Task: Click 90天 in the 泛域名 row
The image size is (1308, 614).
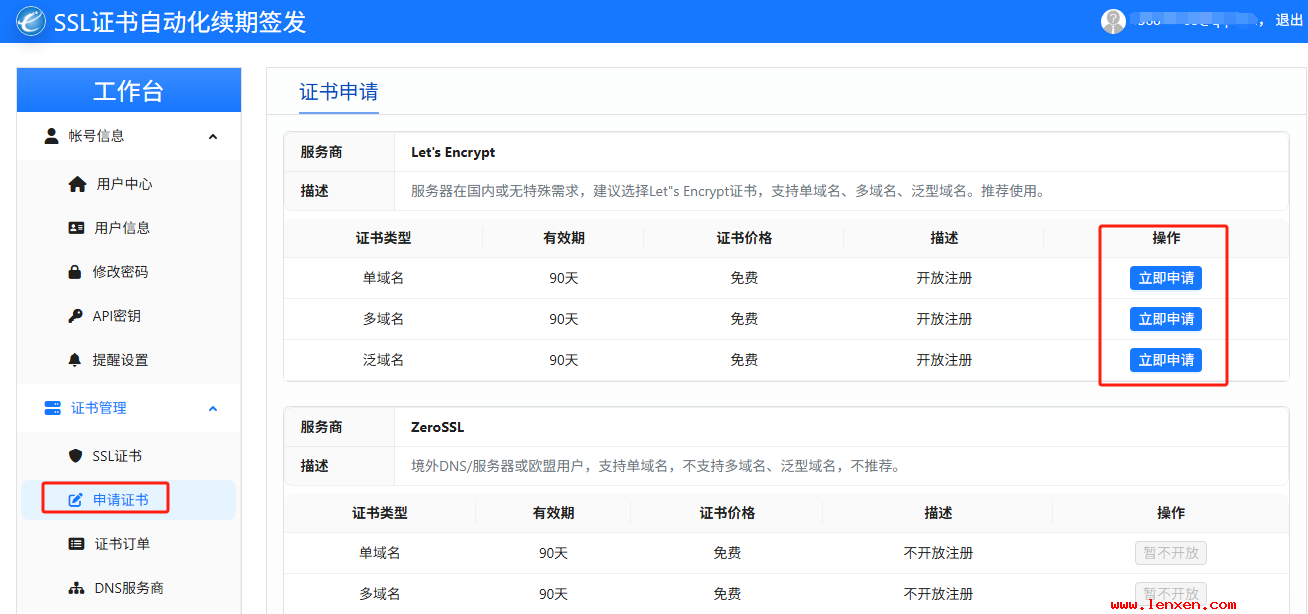Action: (564, 360)
